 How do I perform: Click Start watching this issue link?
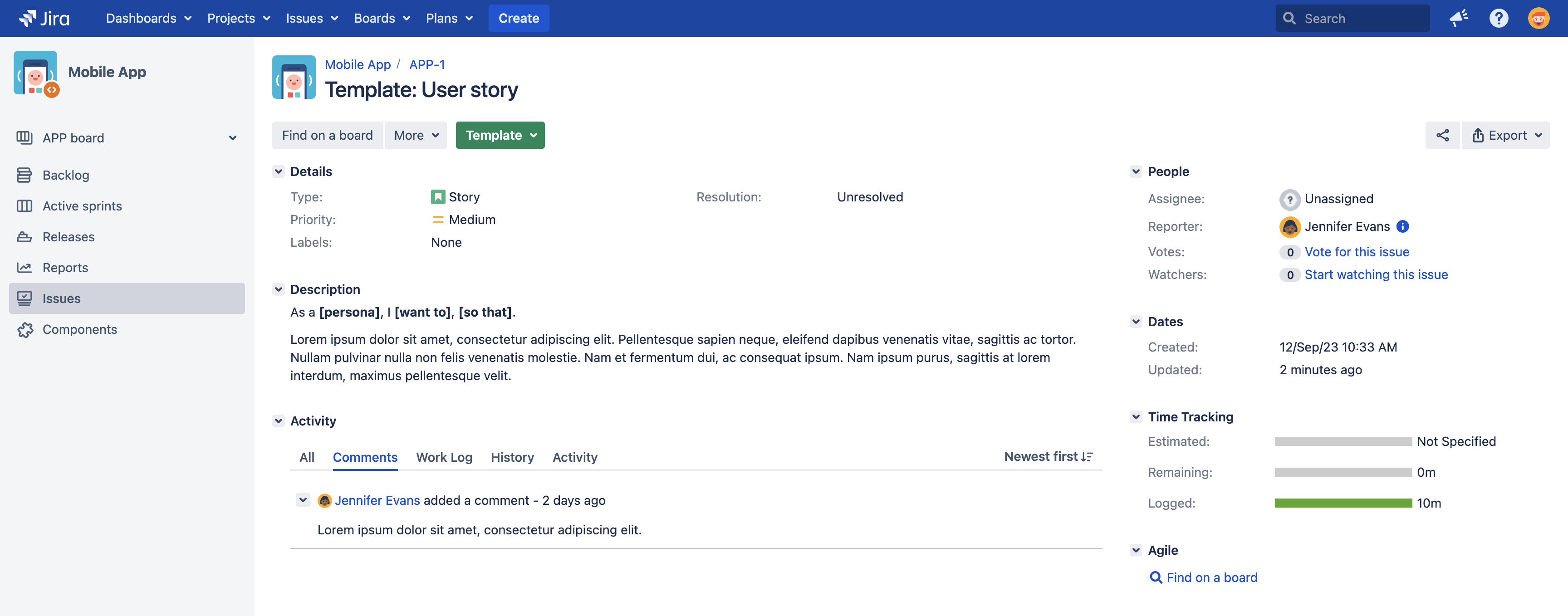[1376, 274]
